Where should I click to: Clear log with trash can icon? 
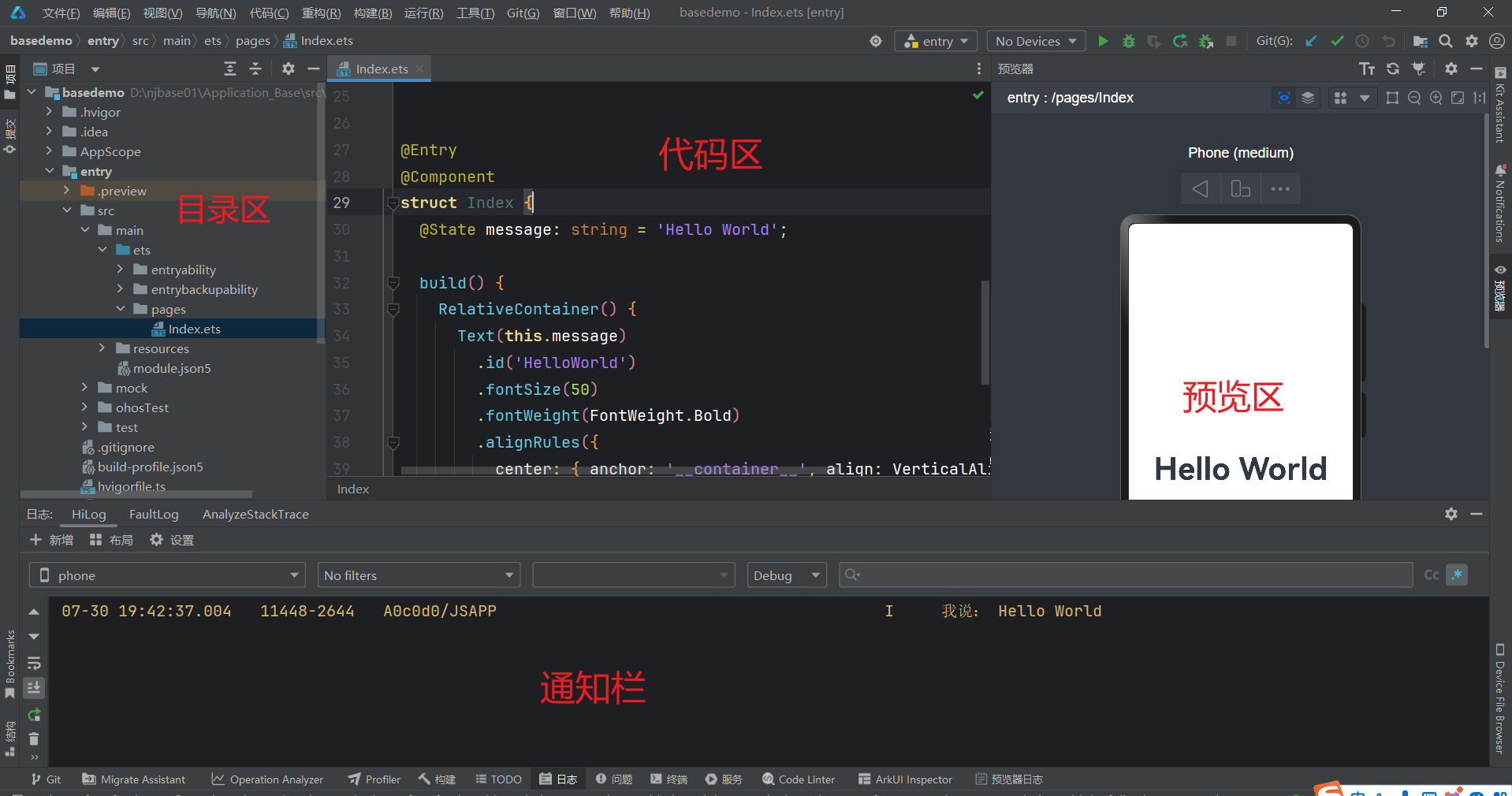[x=34, y=738]
